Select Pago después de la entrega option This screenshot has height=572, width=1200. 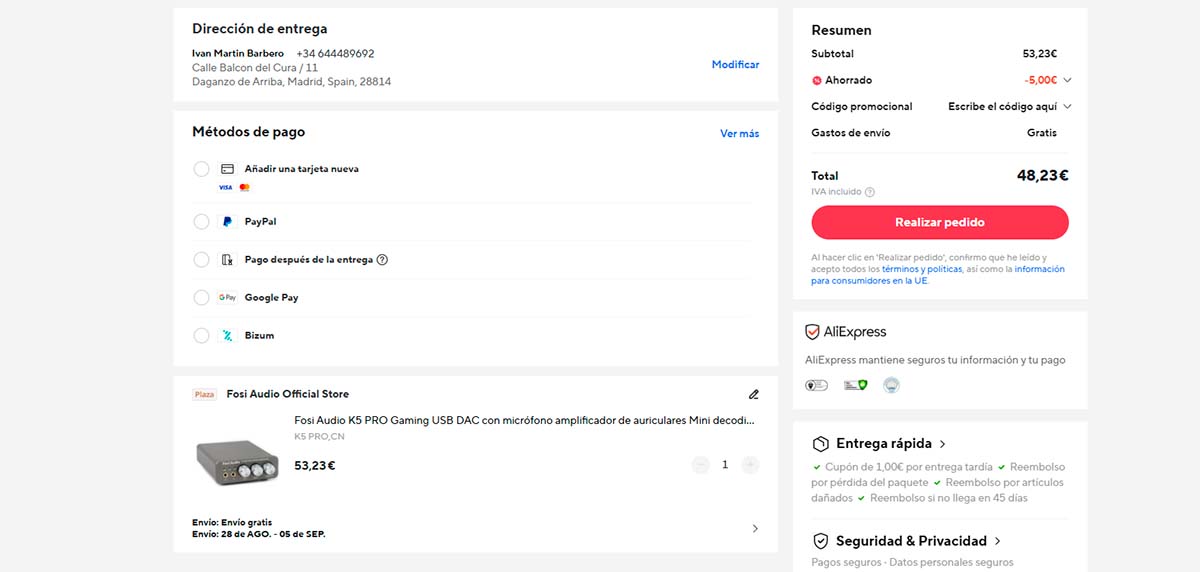click(x=201, y=260)
